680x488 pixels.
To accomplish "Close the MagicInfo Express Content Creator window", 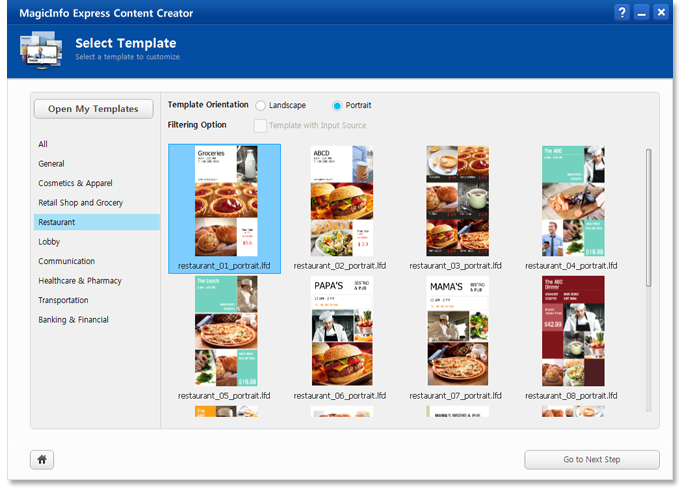I will [661, 12].
